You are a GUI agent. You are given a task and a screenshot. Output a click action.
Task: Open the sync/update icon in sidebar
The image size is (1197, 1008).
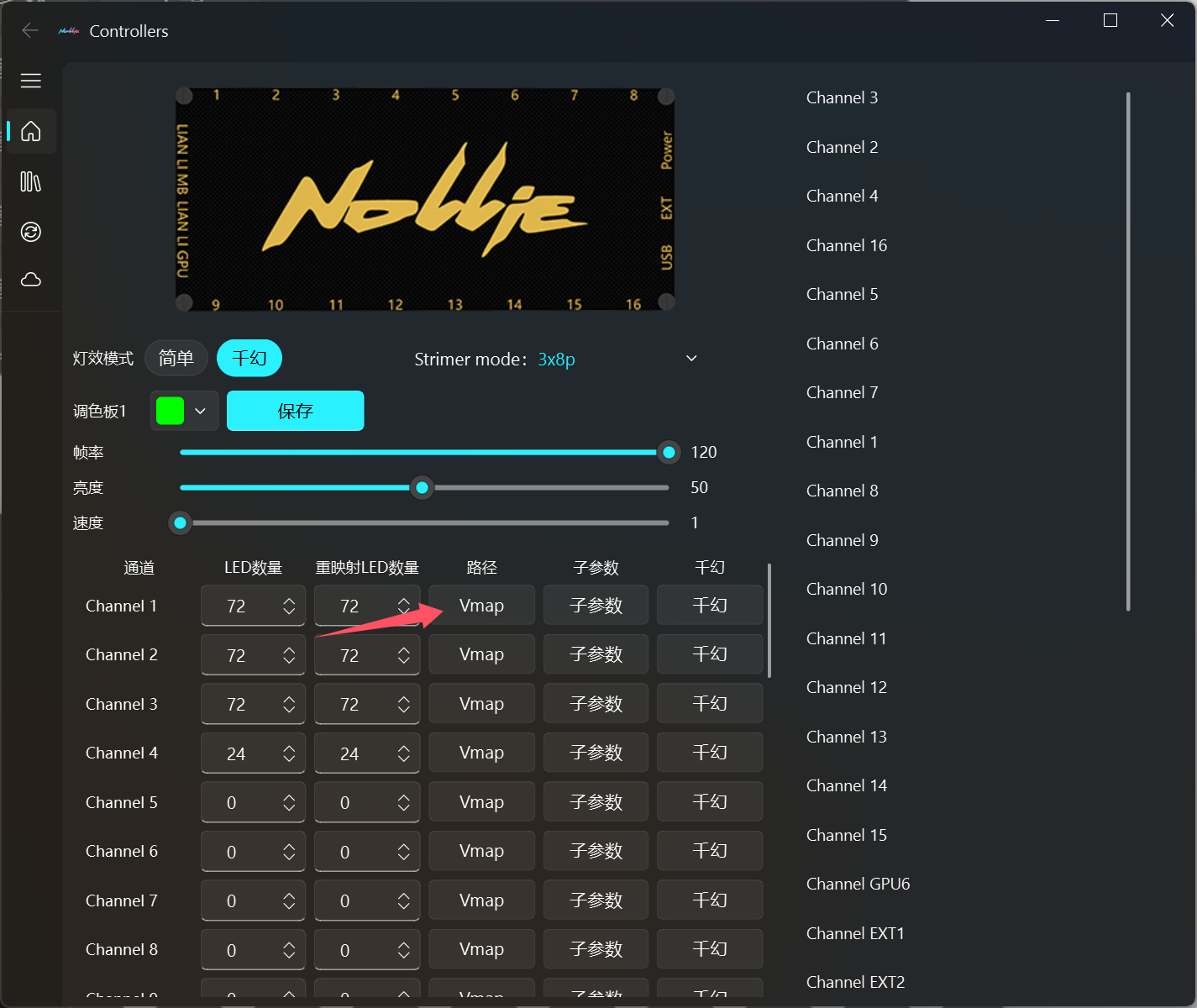(x=31, y=232)
